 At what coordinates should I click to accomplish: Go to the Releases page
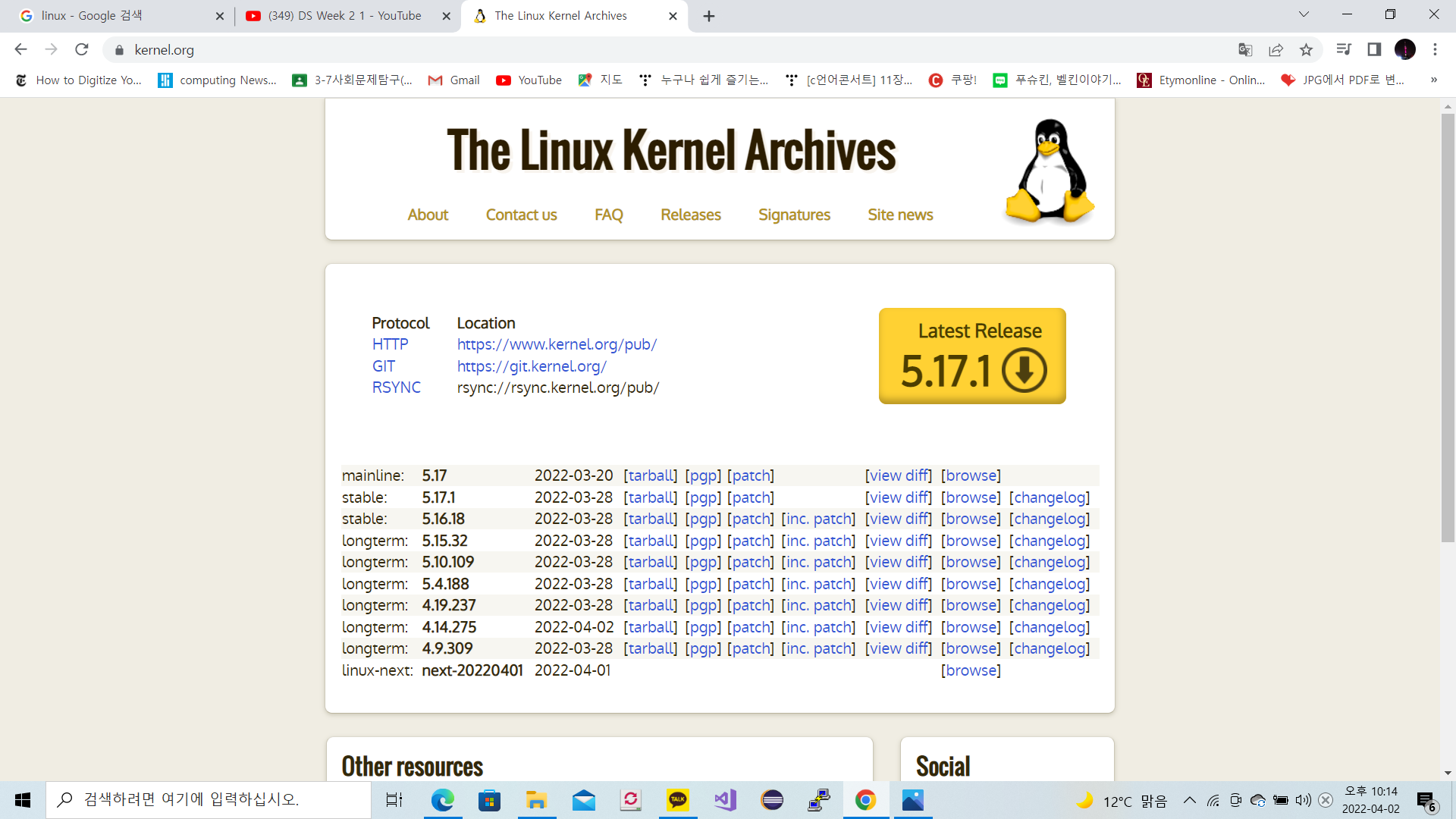pos(691,215)
